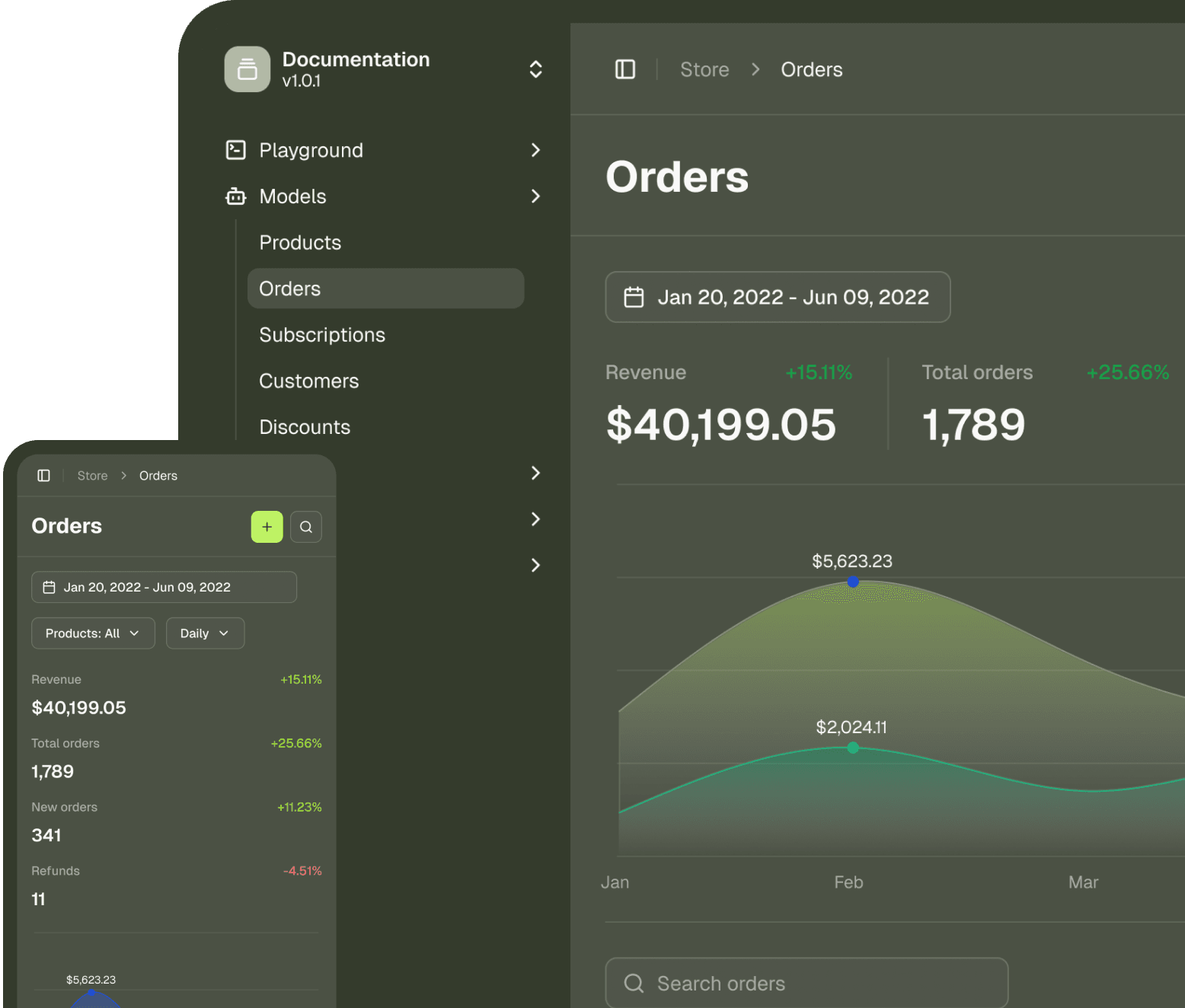Select Subscriptions in the sidebar navigation
This screenshot has height=1008, width=1185.
point(322,335)
